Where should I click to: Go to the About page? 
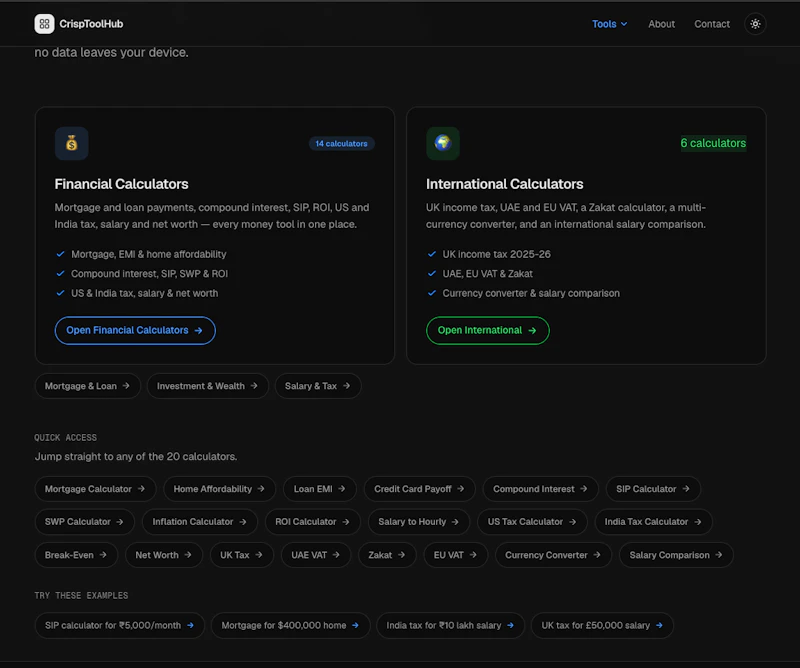click(661, 24)
